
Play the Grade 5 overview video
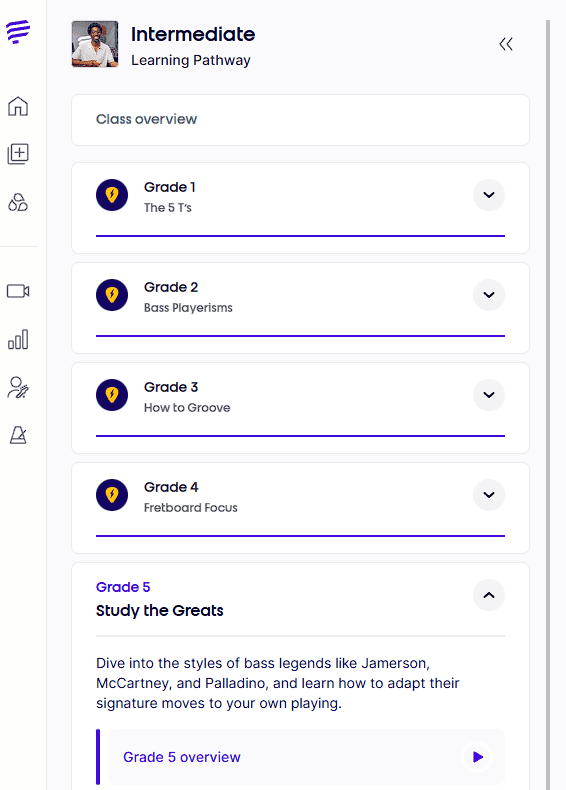(477, 757)
